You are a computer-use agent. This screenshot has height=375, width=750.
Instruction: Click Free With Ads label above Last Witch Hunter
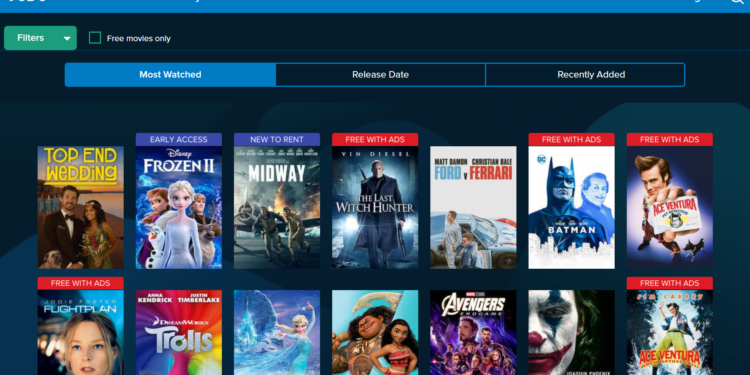click(x=375, y=140)
